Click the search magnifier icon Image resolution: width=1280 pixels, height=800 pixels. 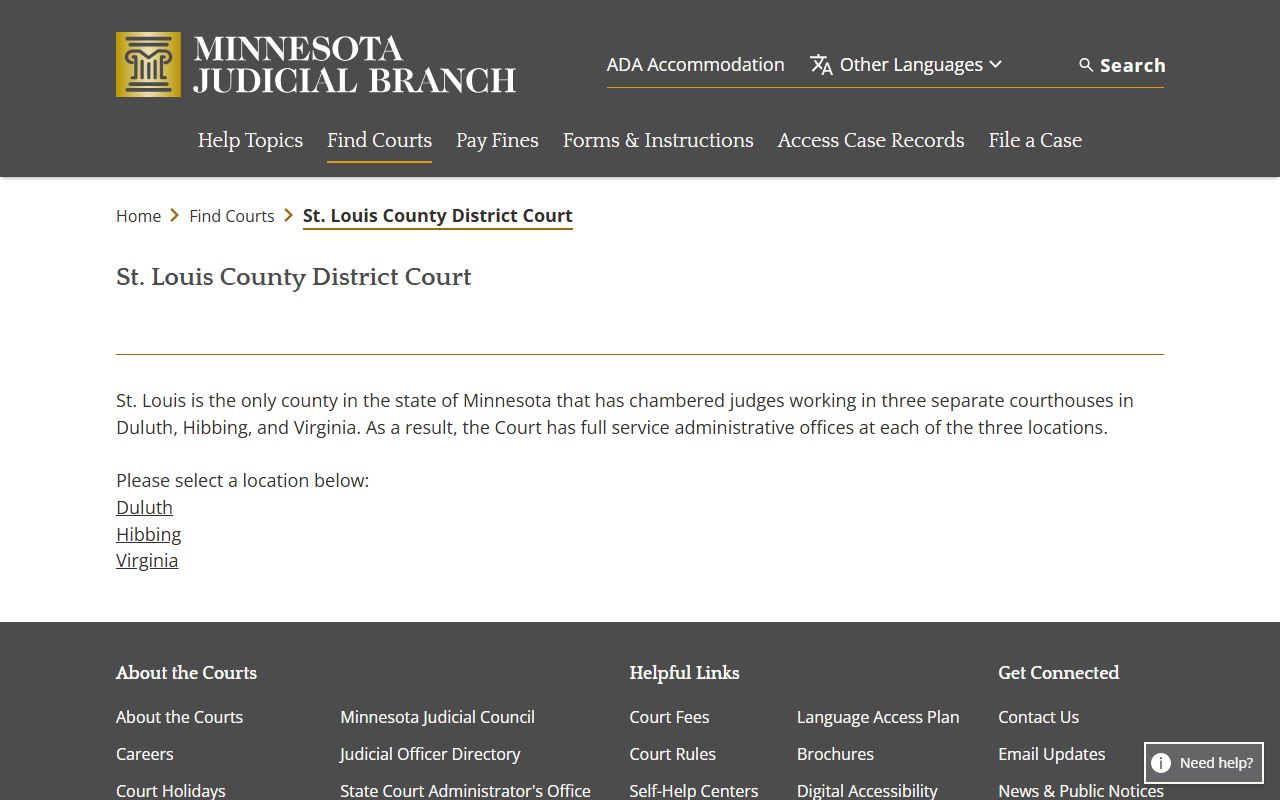(1086, 65)
